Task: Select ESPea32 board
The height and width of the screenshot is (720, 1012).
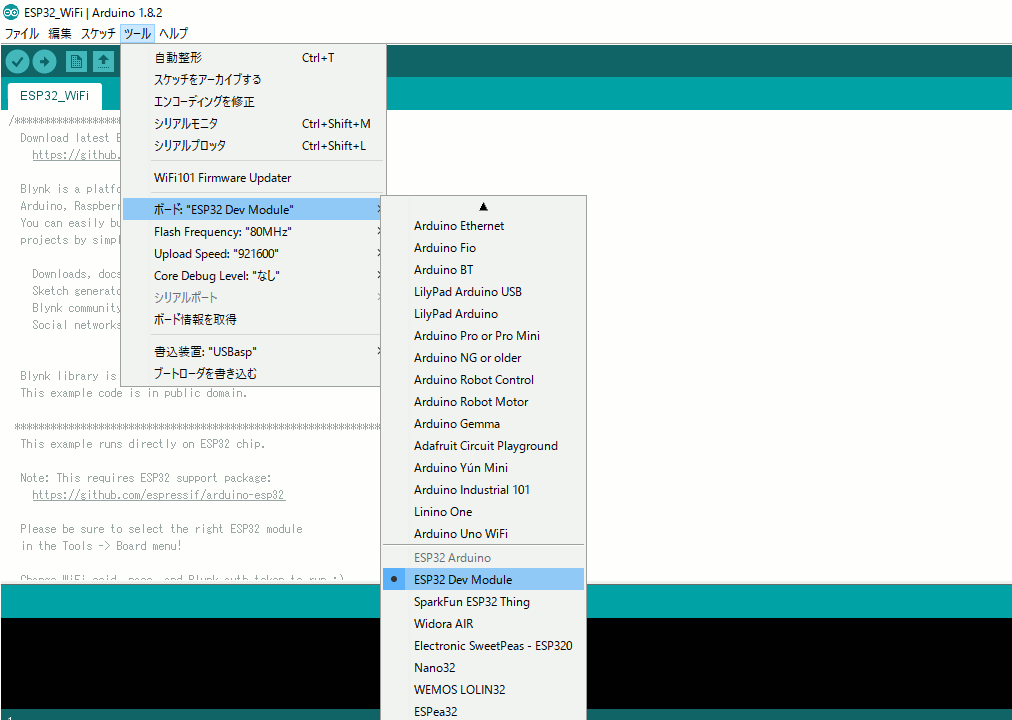Action: 483,711
